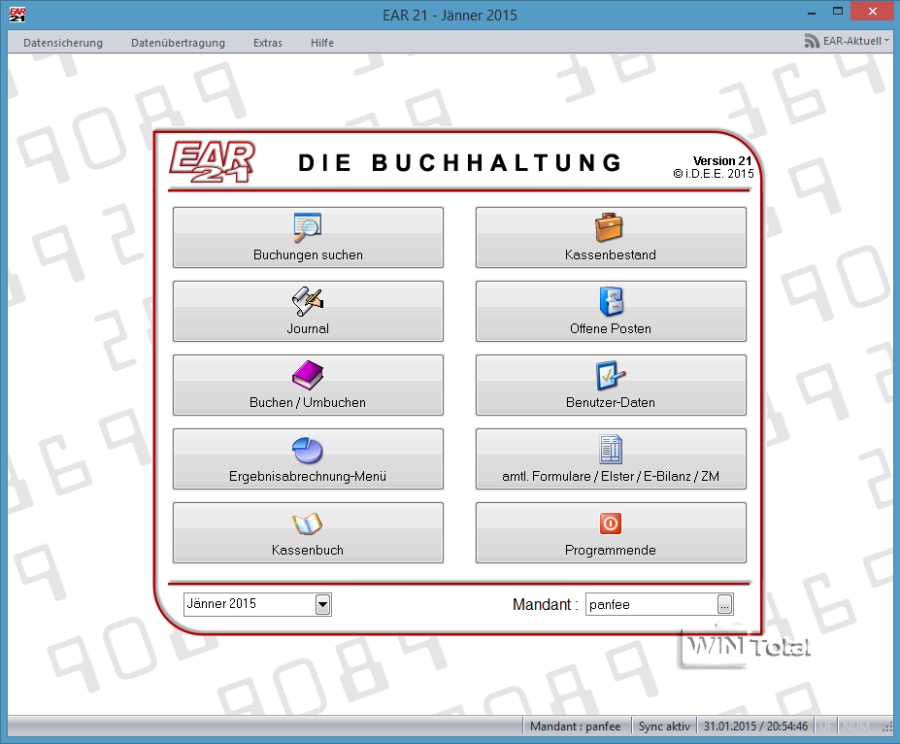Click the window resize grip in status bar corner
This screenshot has width=900, height=744.
click(x=886, y=727)
